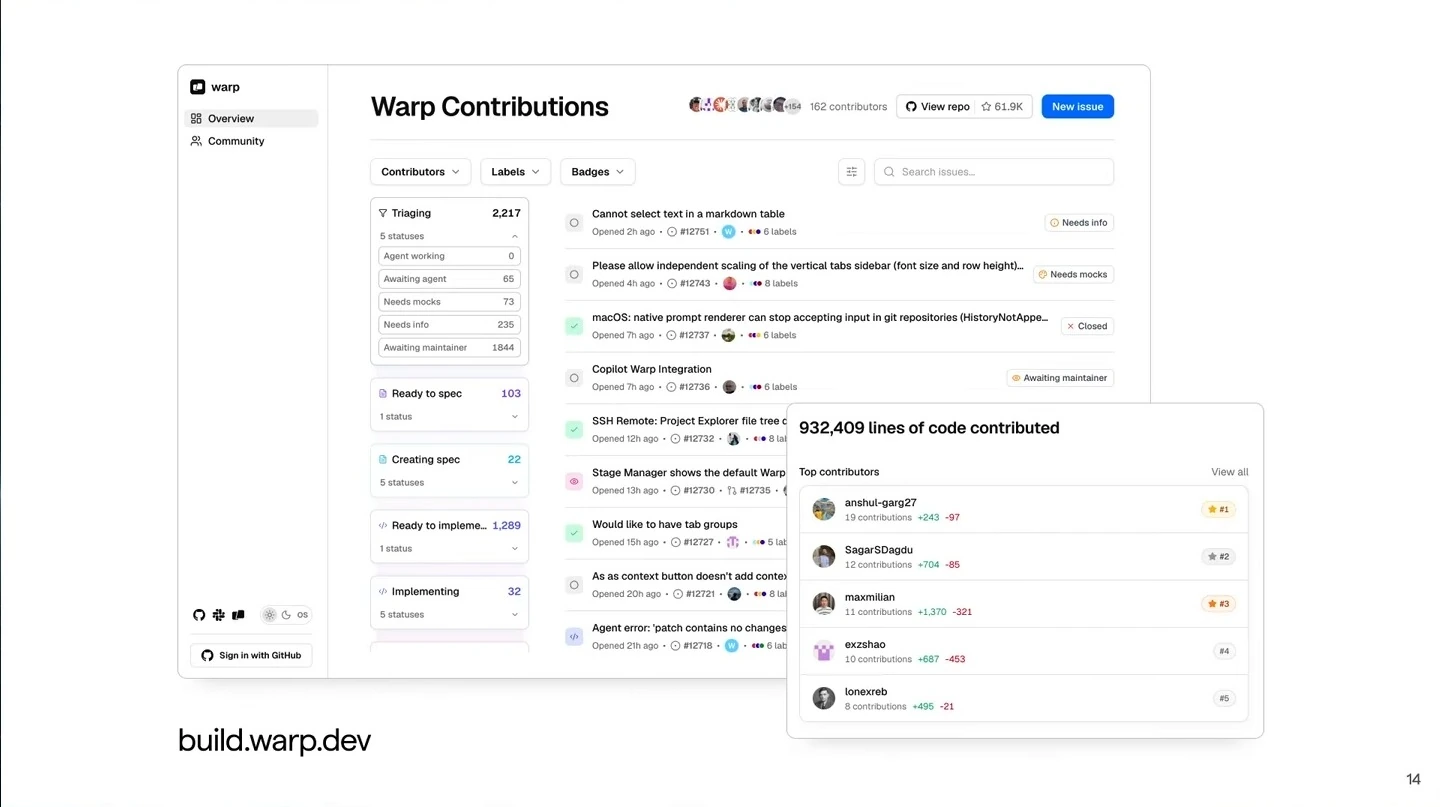The height and width of the screenshot is (807, 1440).
Task: Open issue Cannot select text in a markdown table
Action: (688, 214)
